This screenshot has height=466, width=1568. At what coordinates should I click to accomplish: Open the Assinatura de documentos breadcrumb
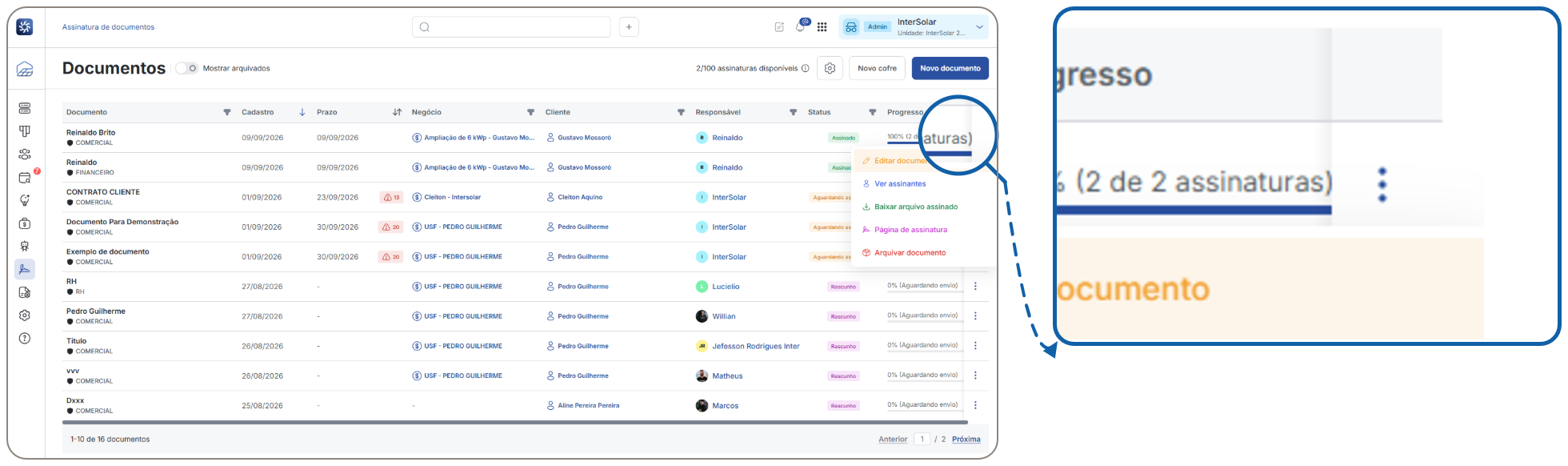[x=108, y=27]
